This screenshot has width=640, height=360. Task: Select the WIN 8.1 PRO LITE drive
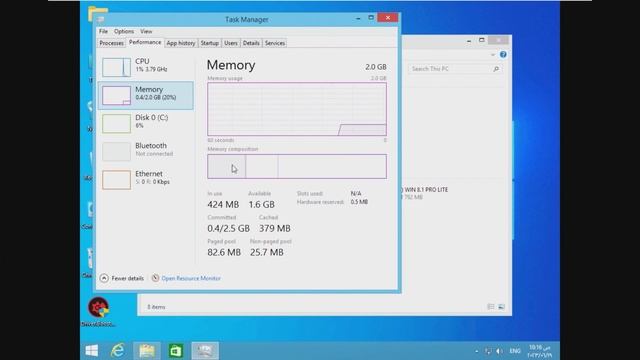tap(424, 193)
